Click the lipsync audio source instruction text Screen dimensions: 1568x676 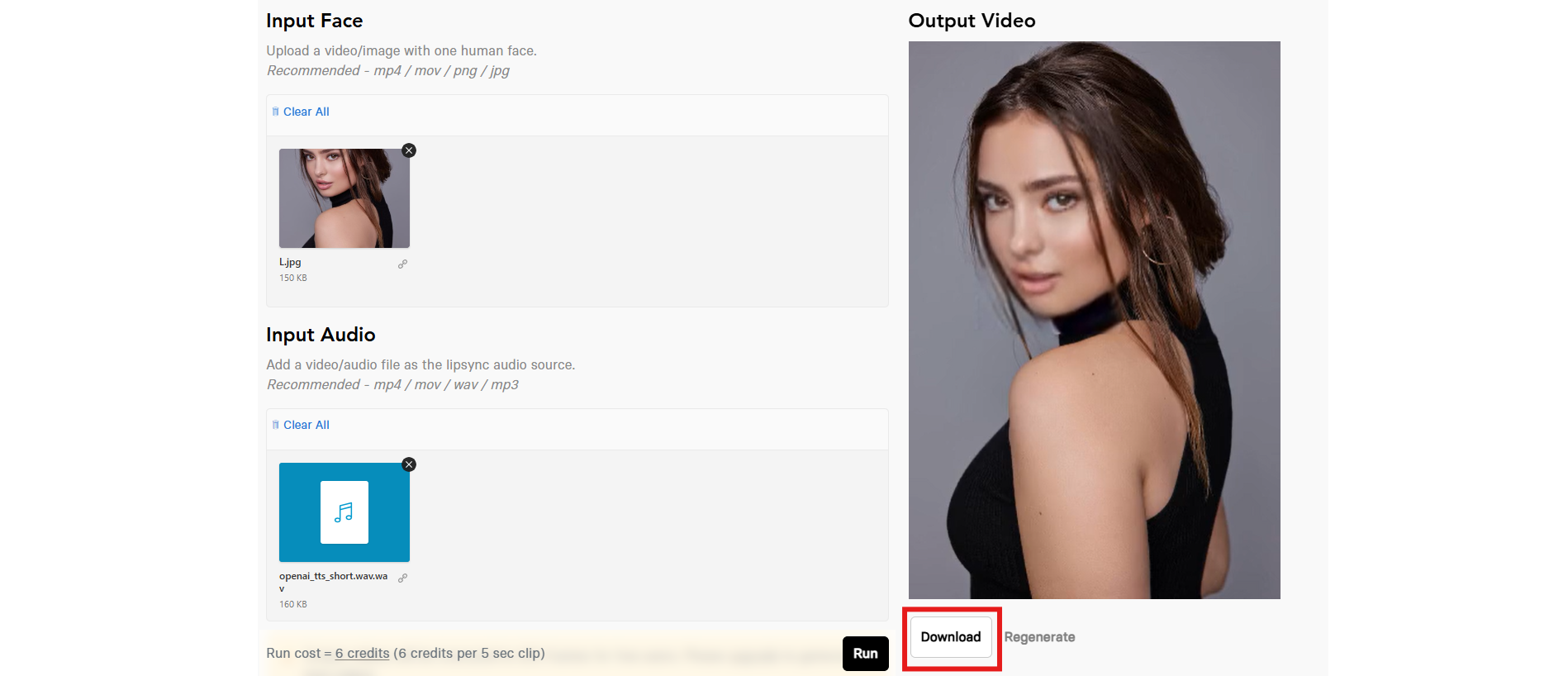click(421, 364)
